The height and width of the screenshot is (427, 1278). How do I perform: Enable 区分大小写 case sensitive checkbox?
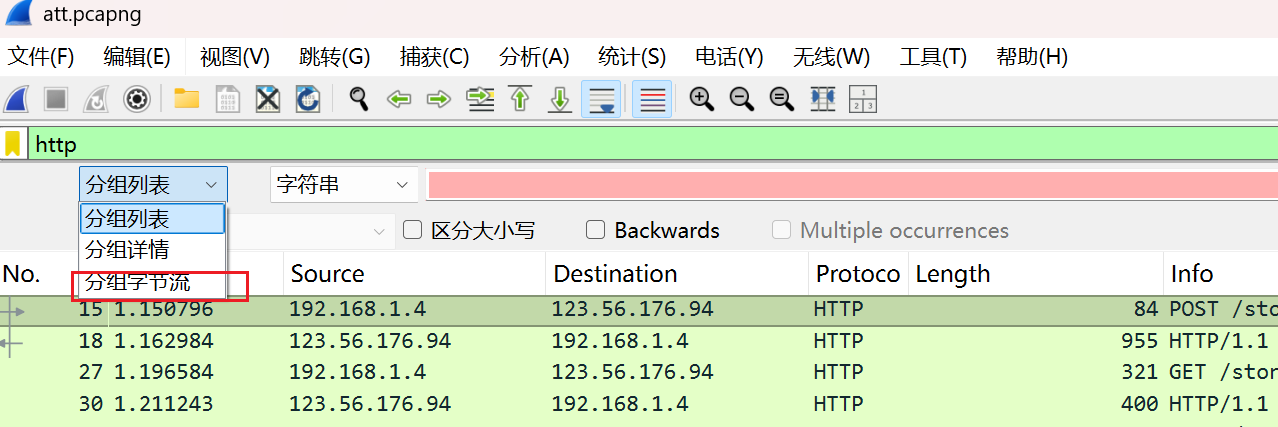(x=412, y=230)
